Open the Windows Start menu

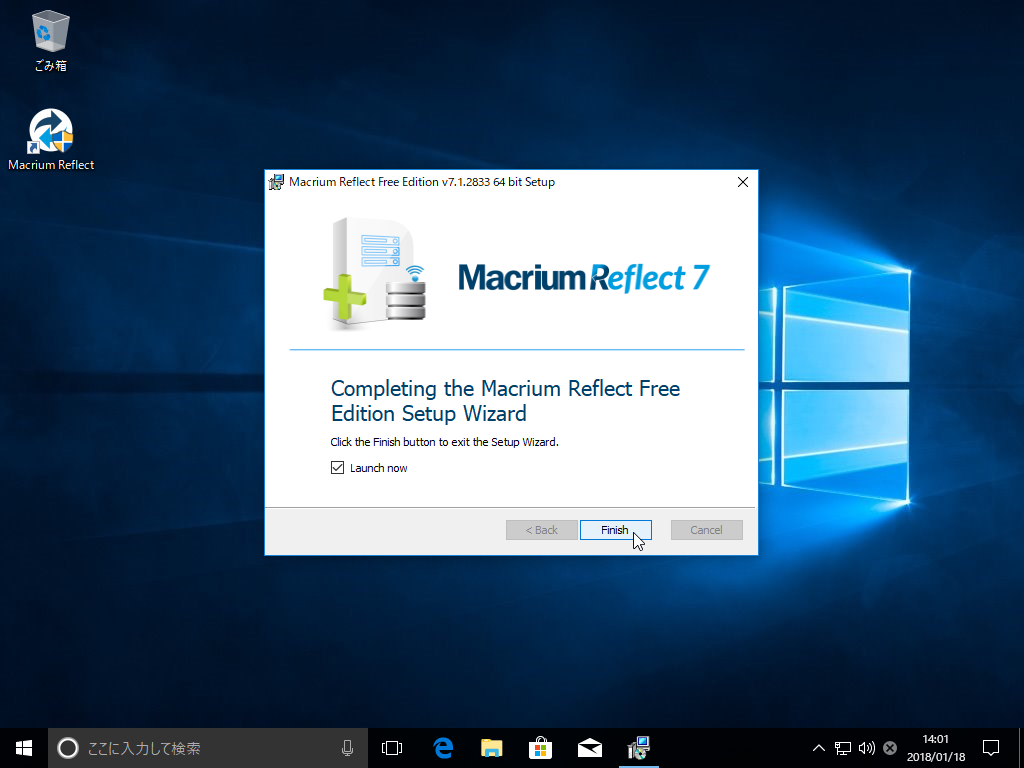24,748
